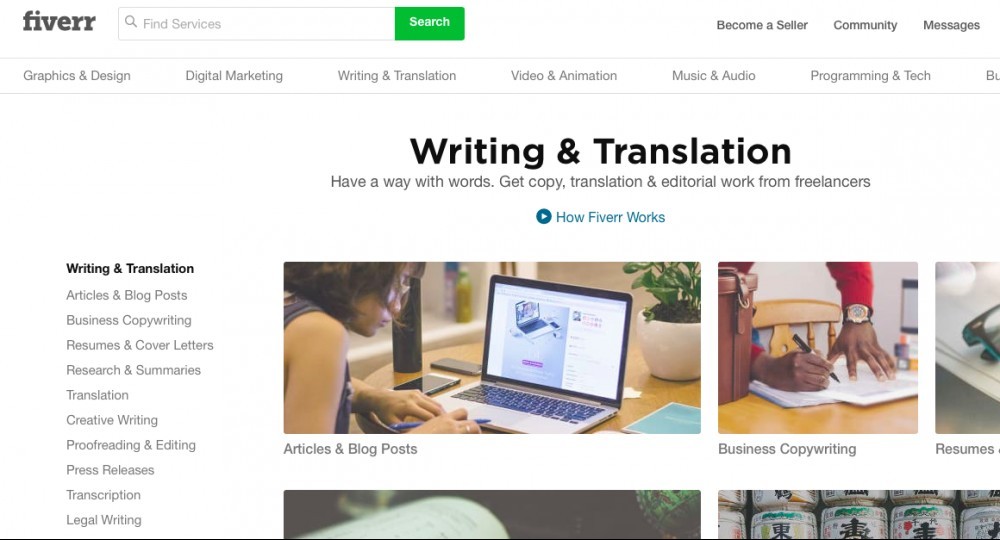This screenshot has height=540, width=1000.
Task: Click the Find Services search field
Action: (257, 24)
